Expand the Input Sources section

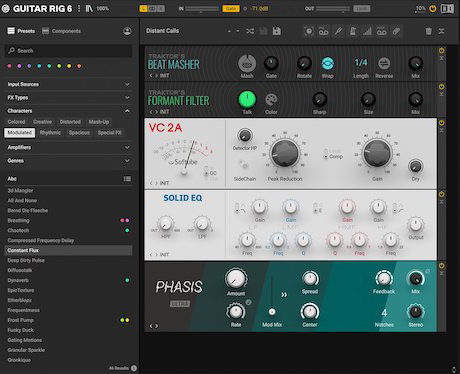coord(68,84)
